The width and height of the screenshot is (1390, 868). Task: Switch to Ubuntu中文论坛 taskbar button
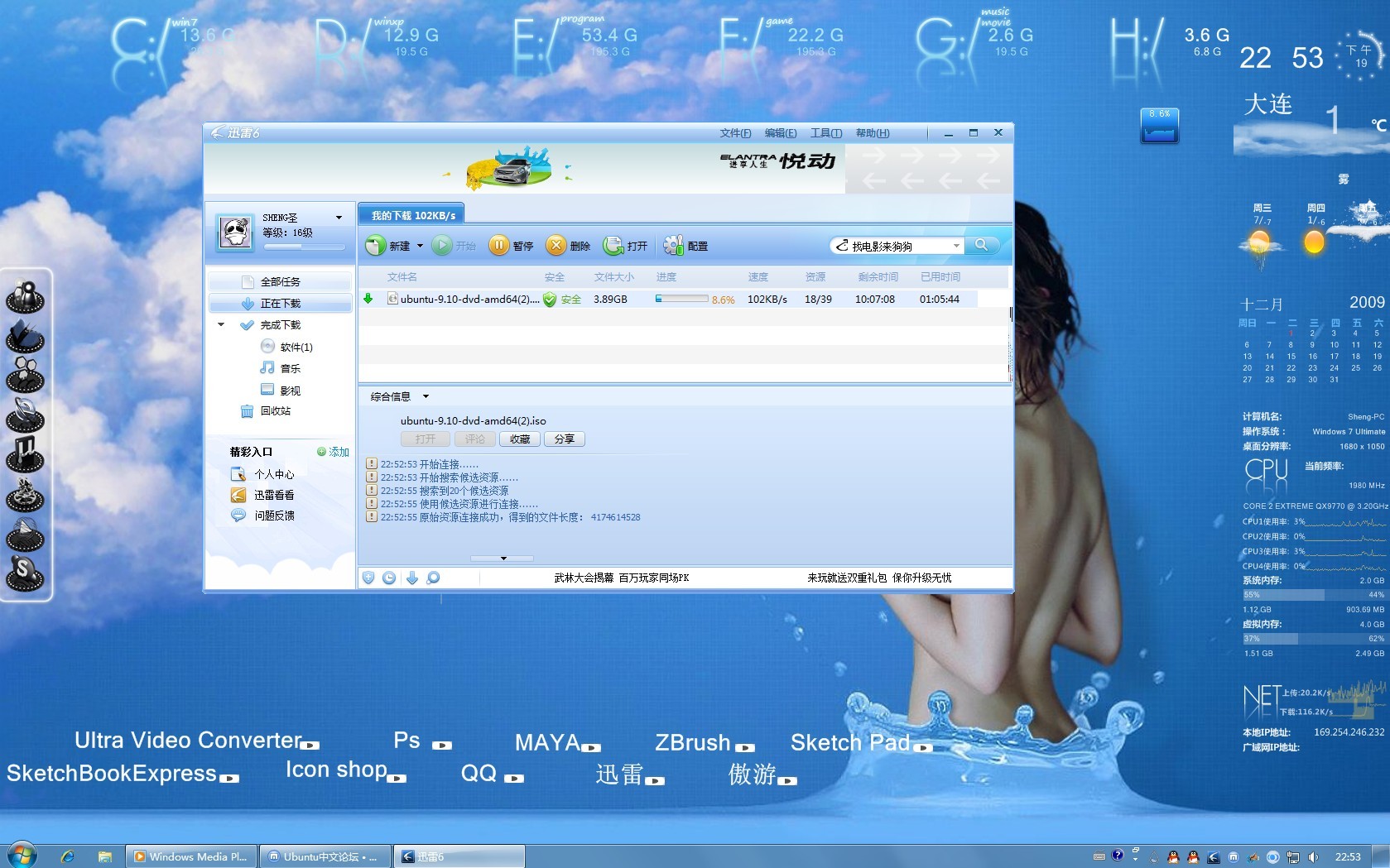(x=324, y=856)
